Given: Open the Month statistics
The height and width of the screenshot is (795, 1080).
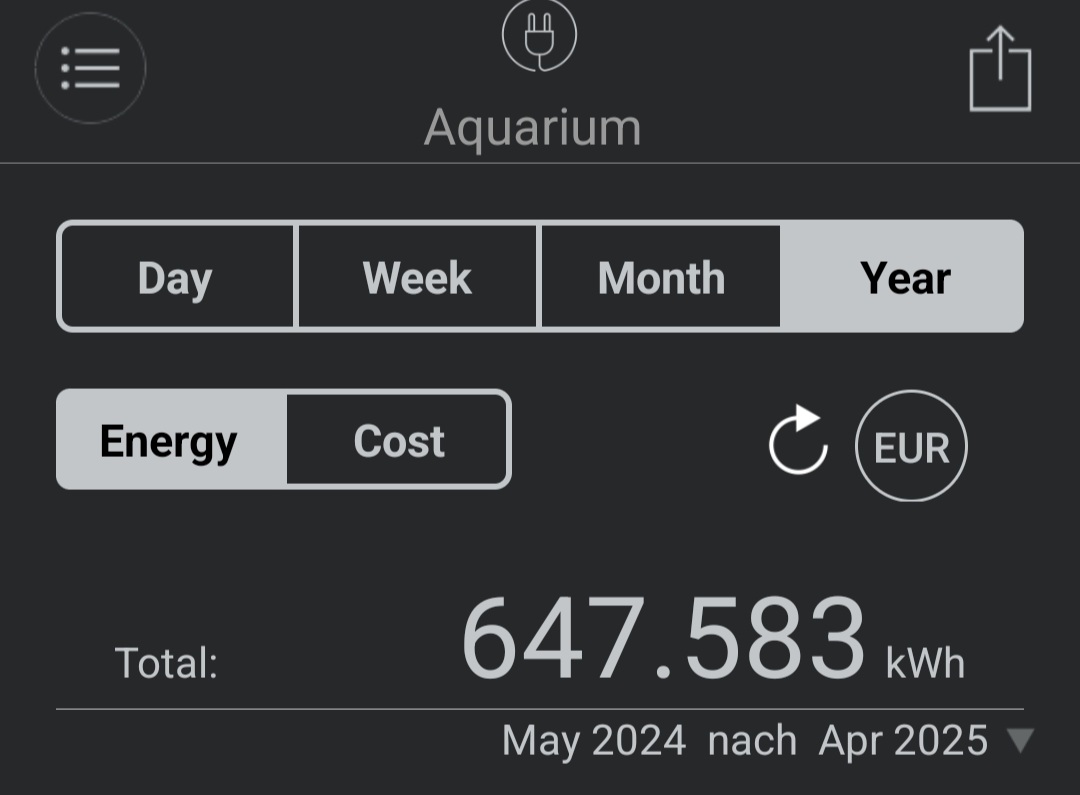Looking at the screenshot, I should click(x=660, y=277).
